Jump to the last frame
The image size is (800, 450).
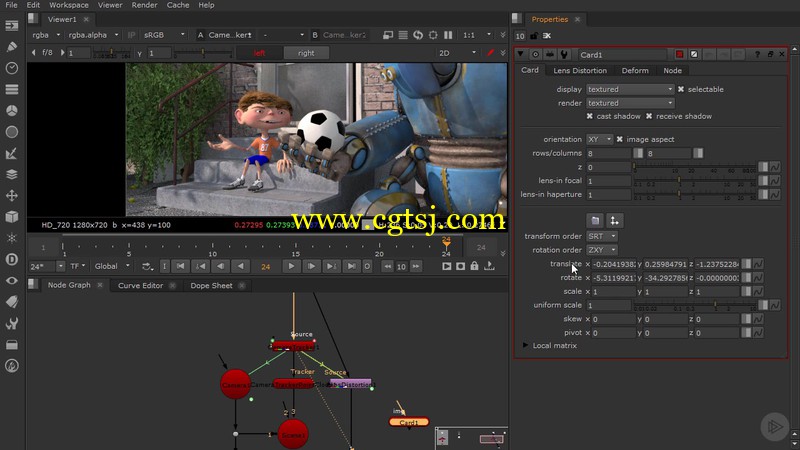pos(351,266)
